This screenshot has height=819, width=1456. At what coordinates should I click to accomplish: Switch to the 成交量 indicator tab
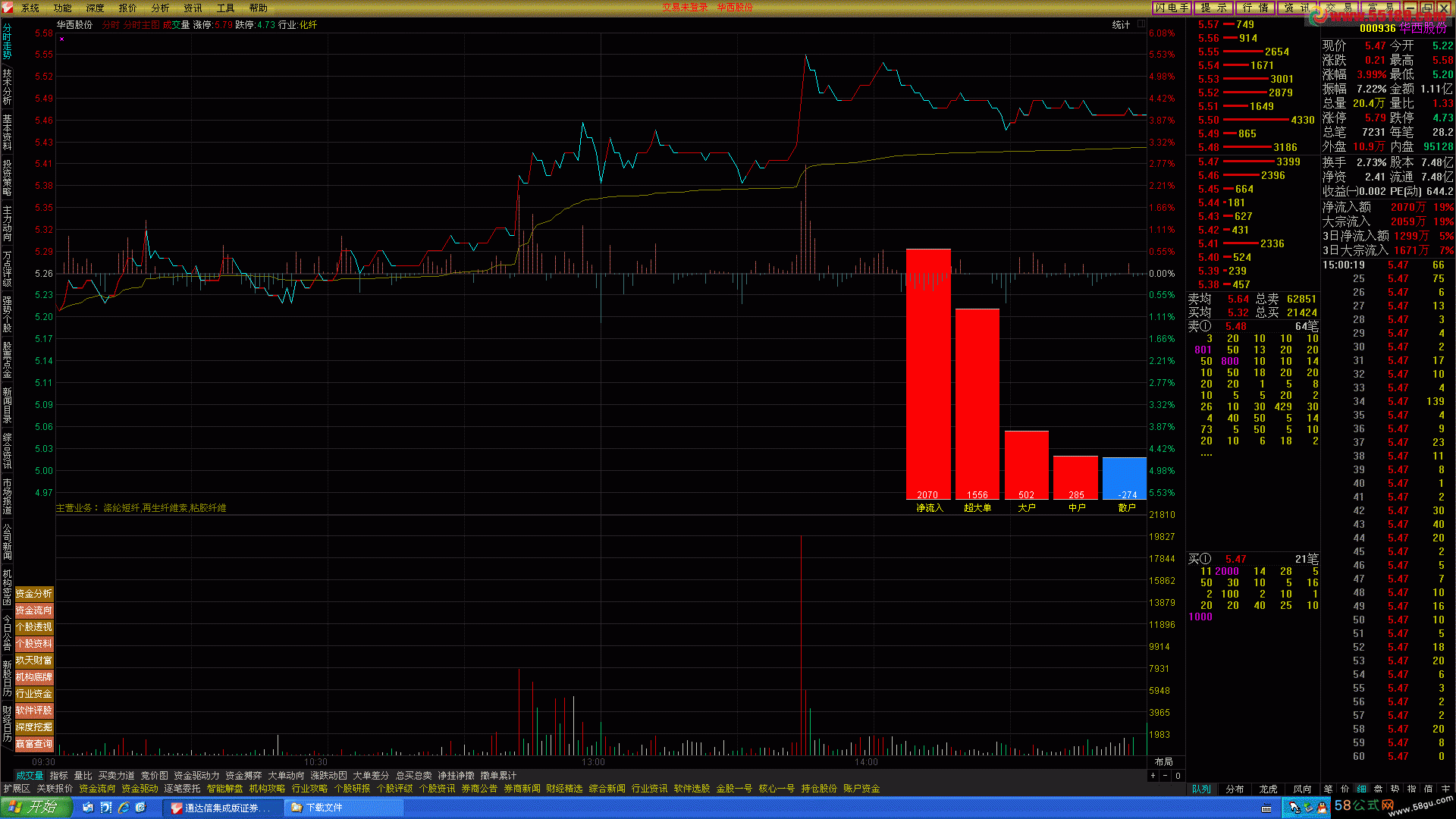click(x=30, y=776)
